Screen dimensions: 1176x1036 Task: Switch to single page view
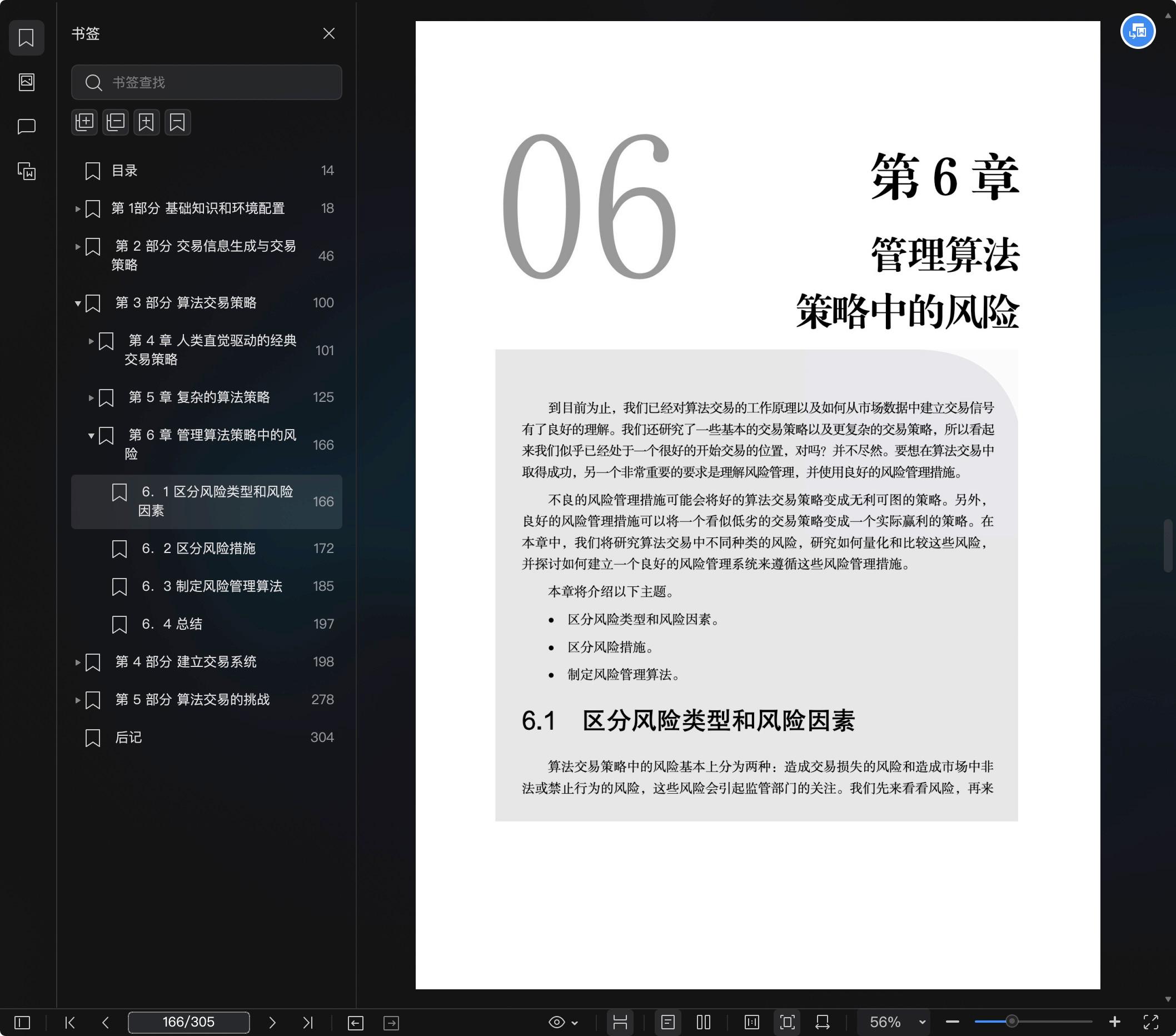[x=668, y=1022]
